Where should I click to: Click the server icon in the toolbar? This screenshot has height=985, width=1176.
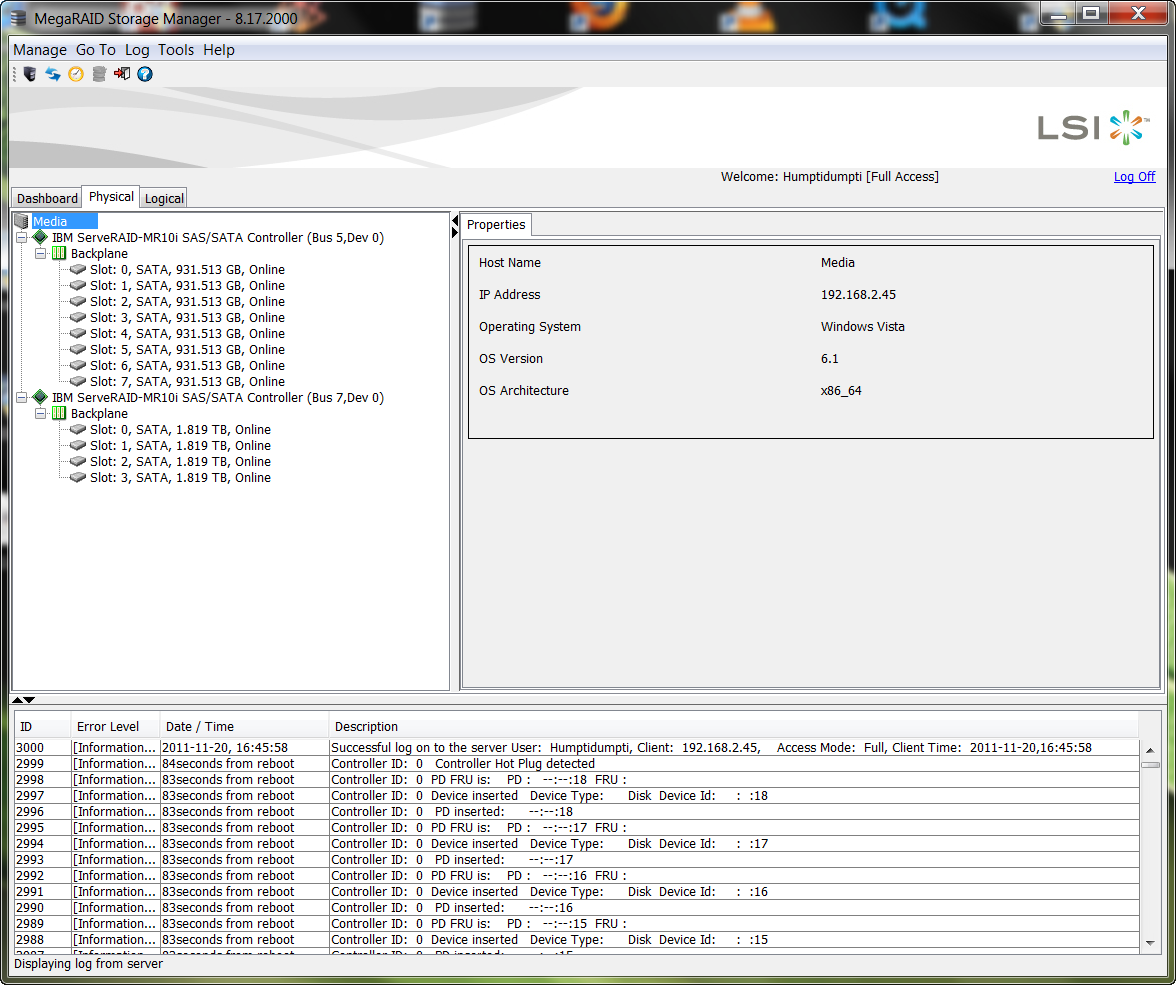coord(30,74)
